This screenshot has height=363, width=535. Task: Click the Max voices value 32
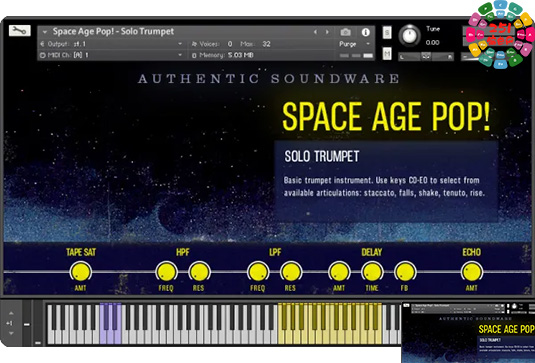[266, 44]
